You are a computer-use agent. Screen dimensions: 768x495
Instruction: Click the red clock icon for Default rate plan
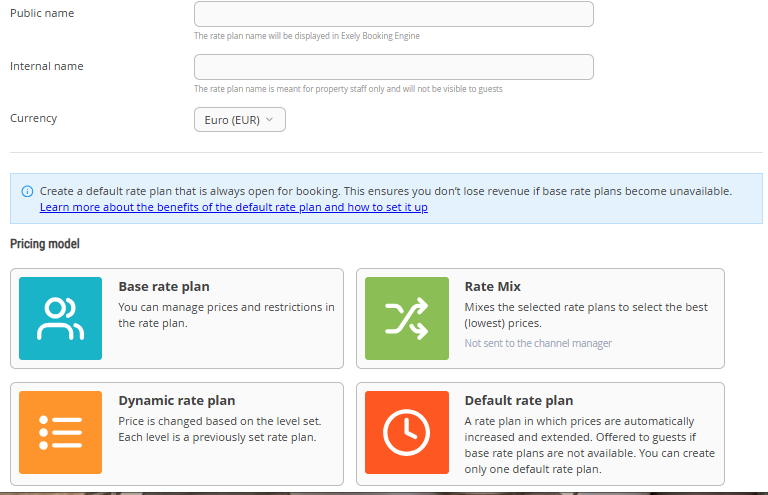pos(406,432)
